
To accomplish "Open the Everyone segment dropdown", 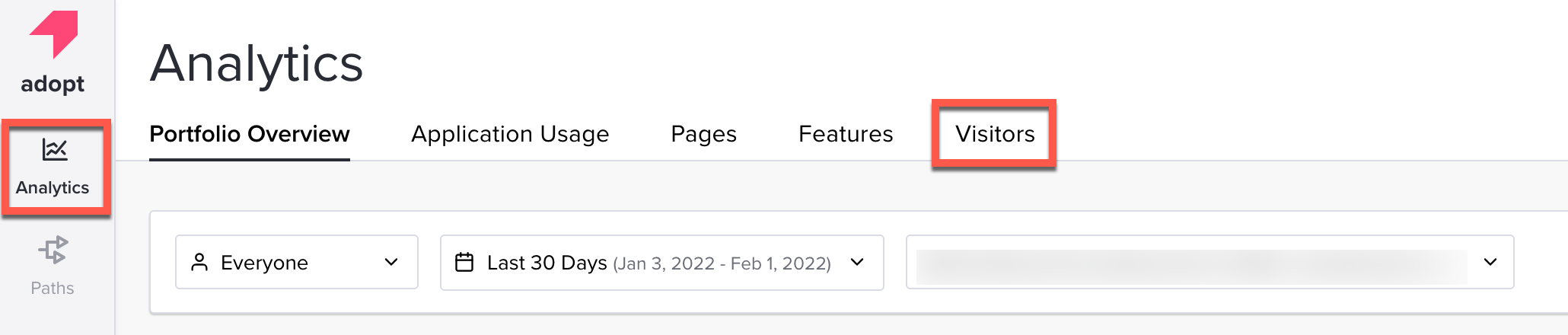I will click(x=297, y=262).
